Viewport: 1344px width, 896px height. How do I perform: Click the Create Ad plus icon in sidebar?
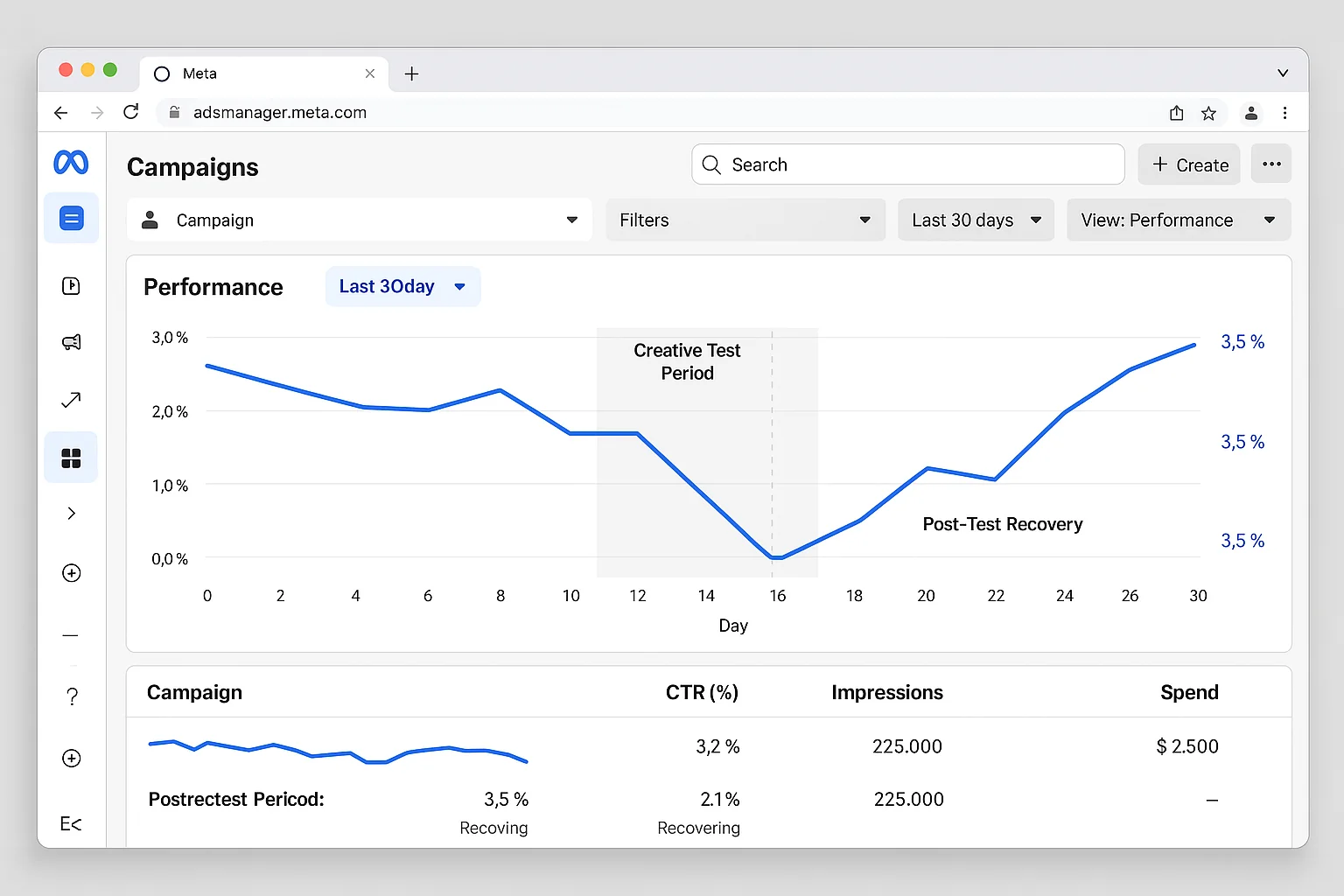[x=71, y=573]
